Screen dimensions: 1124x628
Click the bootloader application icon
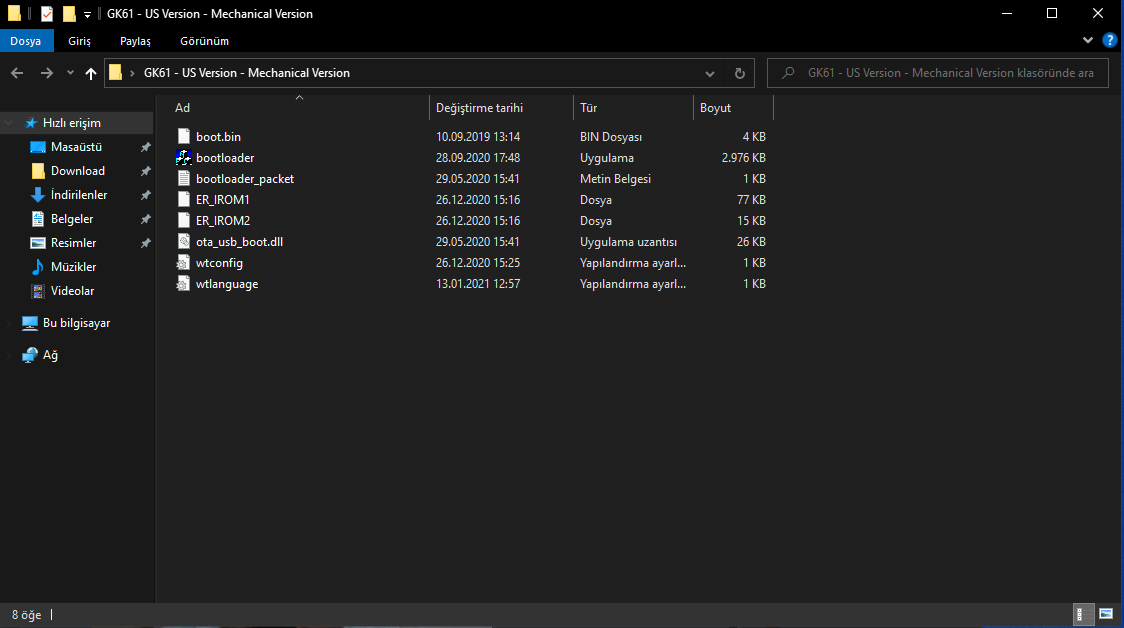coord(183,158)
